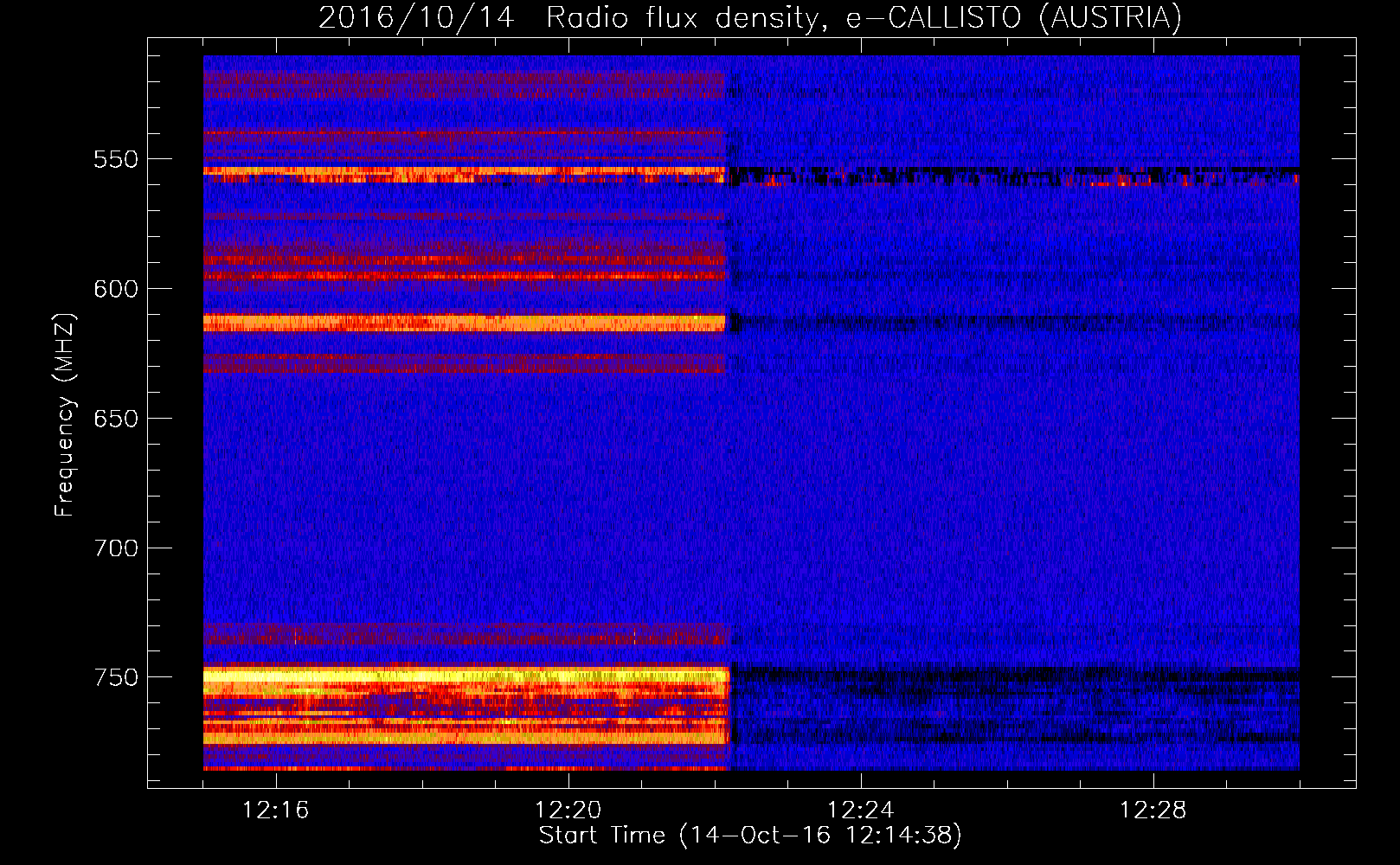Click the 'Start Time (14-Oct-16 12:14:38)' label
The height and width of the screenshot is (865, 1400).
coord(750,836)
